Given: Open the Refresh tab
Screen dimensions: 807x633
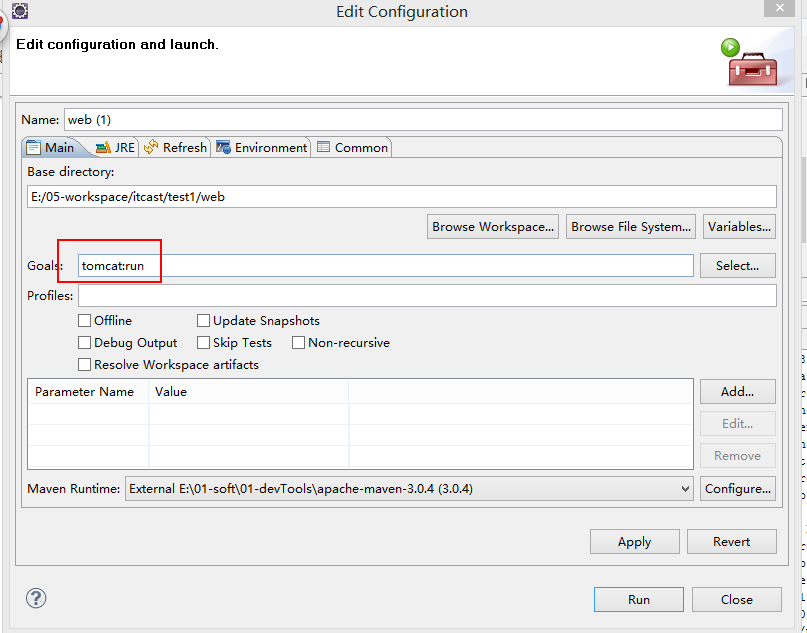Looking at the screenshot, I should [175, 147].
